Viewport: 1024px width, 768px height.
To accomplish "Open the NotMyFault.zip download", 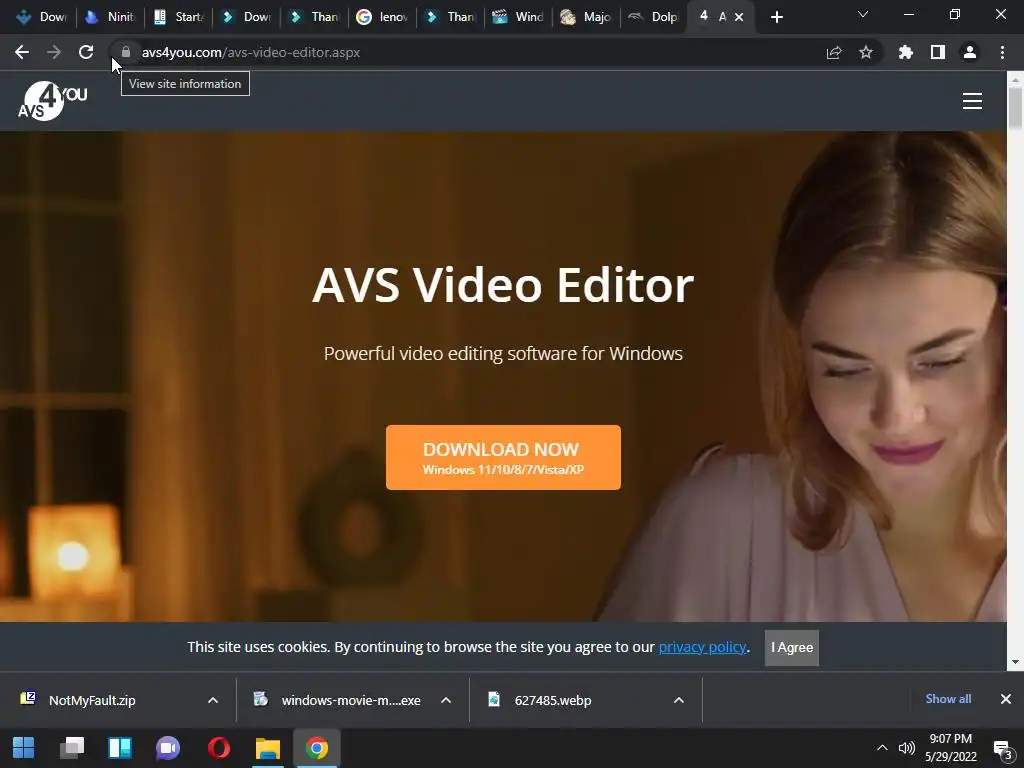I will click(91, 700).
